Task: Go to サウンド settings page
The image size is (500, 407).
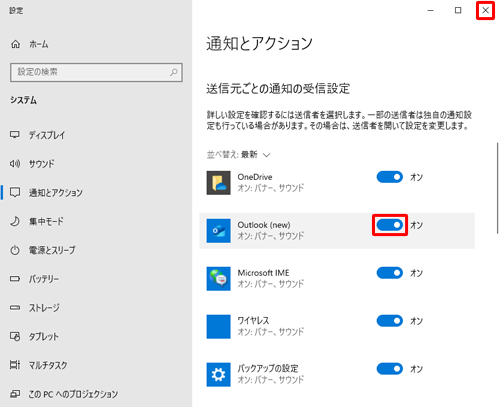Action: 41,164
